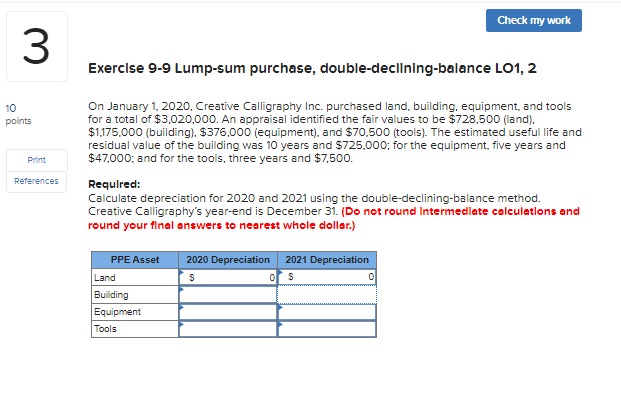
Task: Click the Tools 2021 Depreciation input
Action: coord(327,329)
